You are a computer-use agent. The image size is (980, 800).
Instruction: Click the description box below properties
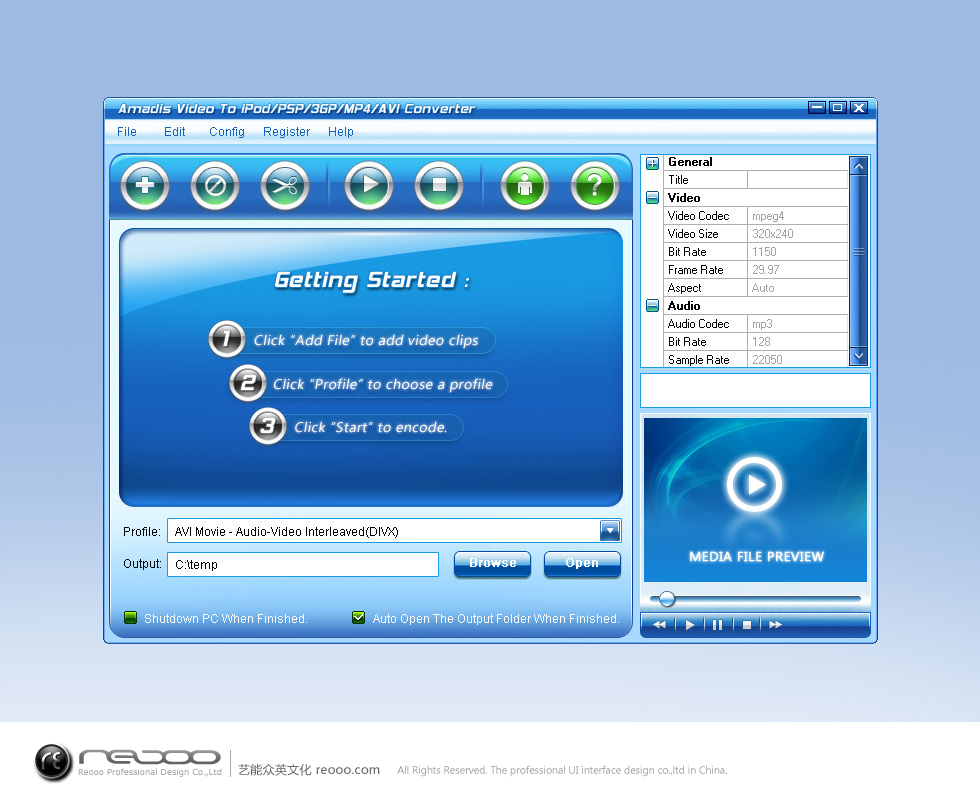(755, 391)
